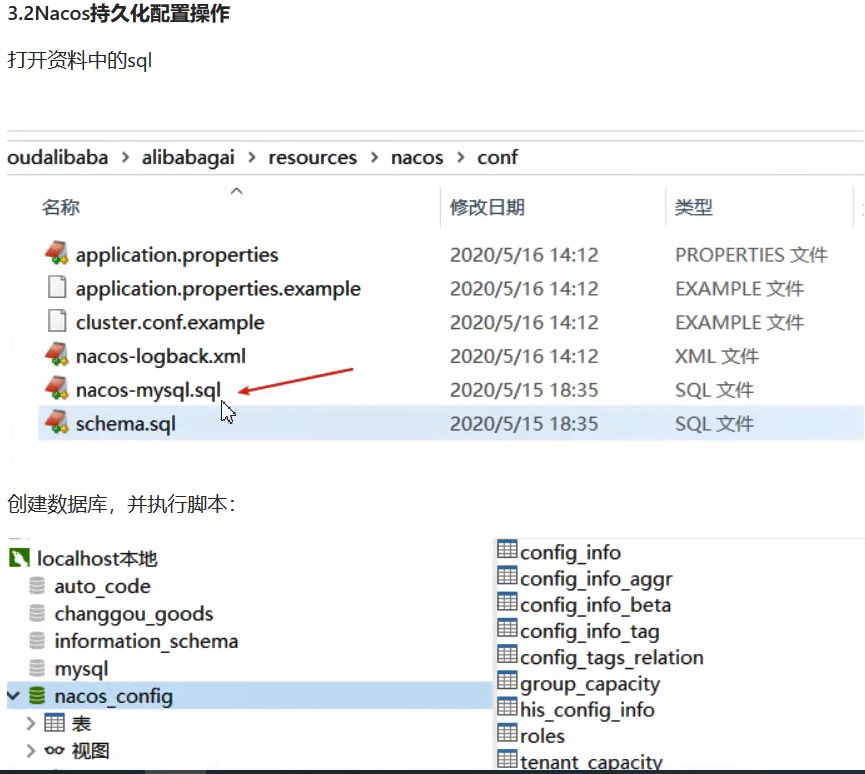Select file name nacos-logback.xml
The height and width of the screenshot is (774, 865).
(161, 356)
